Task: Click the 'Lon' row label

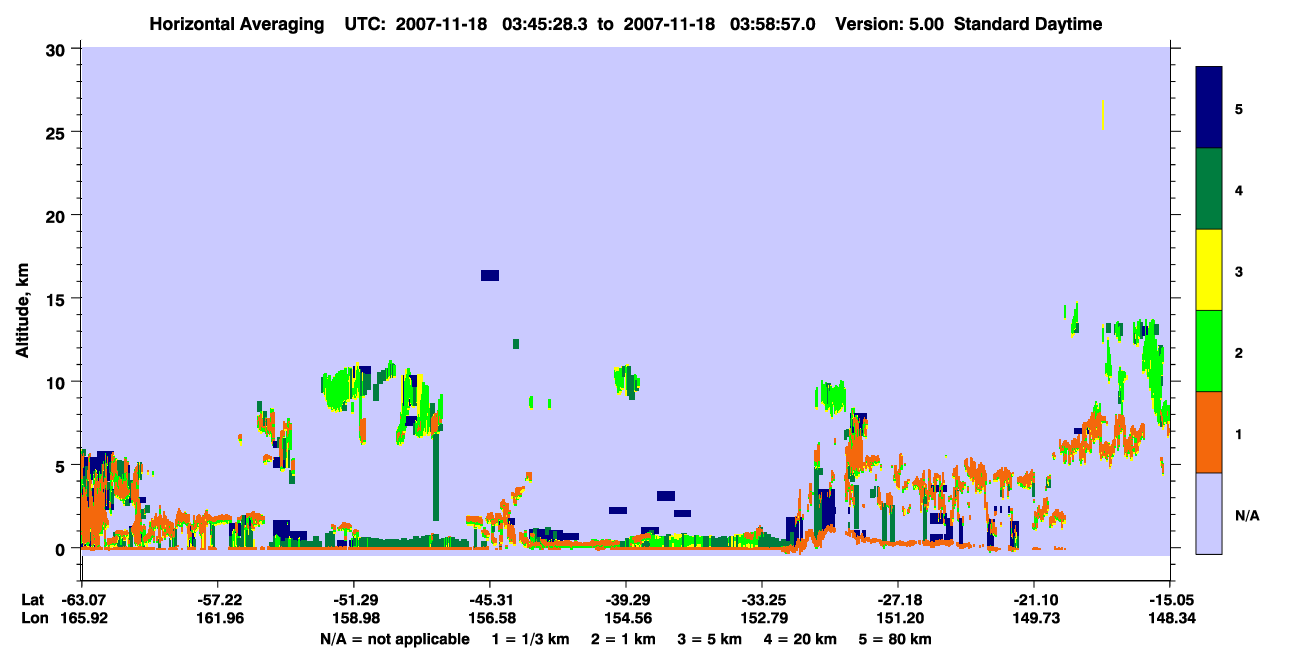Action: (33, 618)
